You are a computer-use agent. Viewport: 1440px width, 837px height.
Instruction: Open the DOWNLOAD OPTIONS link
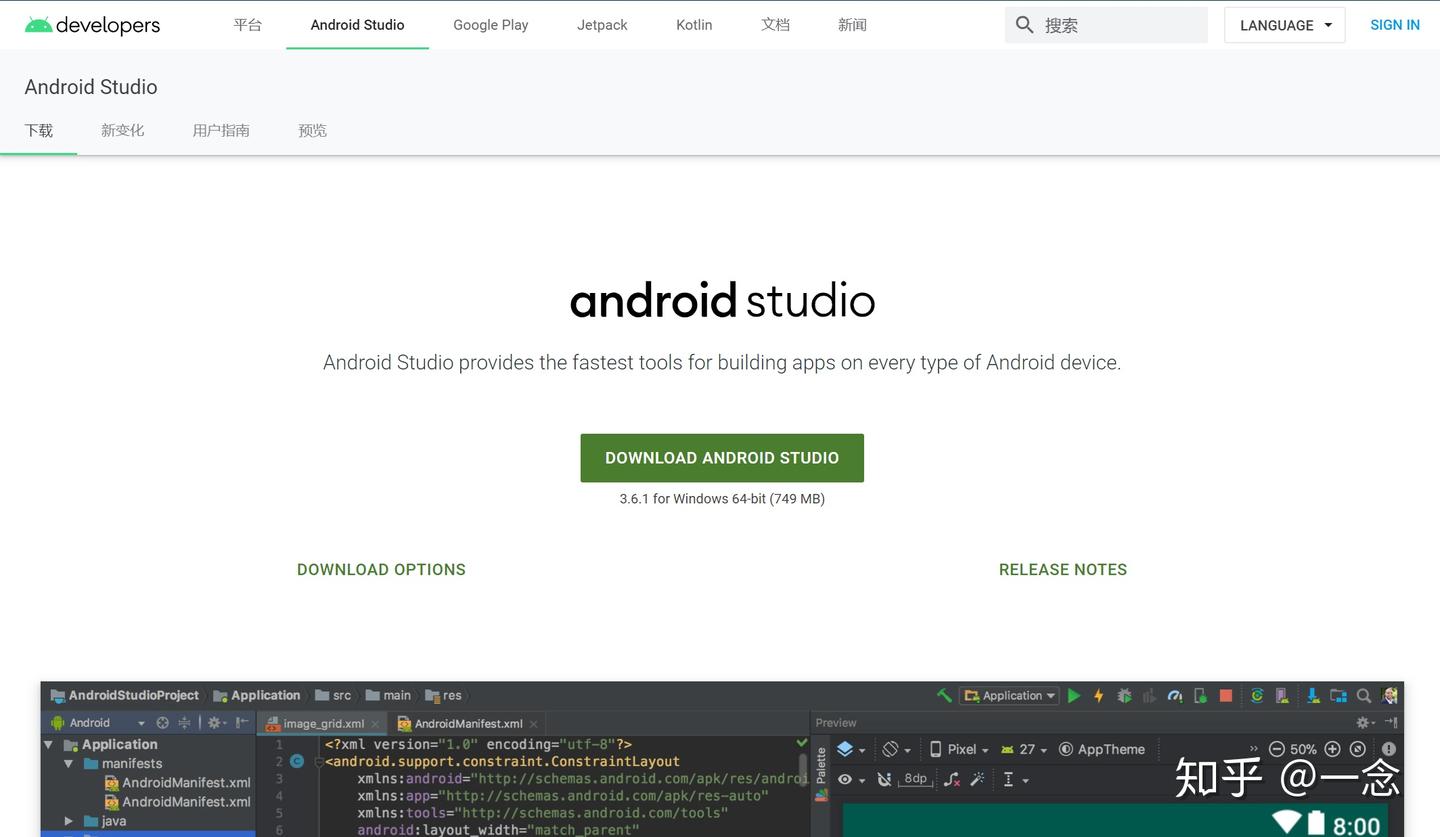(x=381, y=569)
